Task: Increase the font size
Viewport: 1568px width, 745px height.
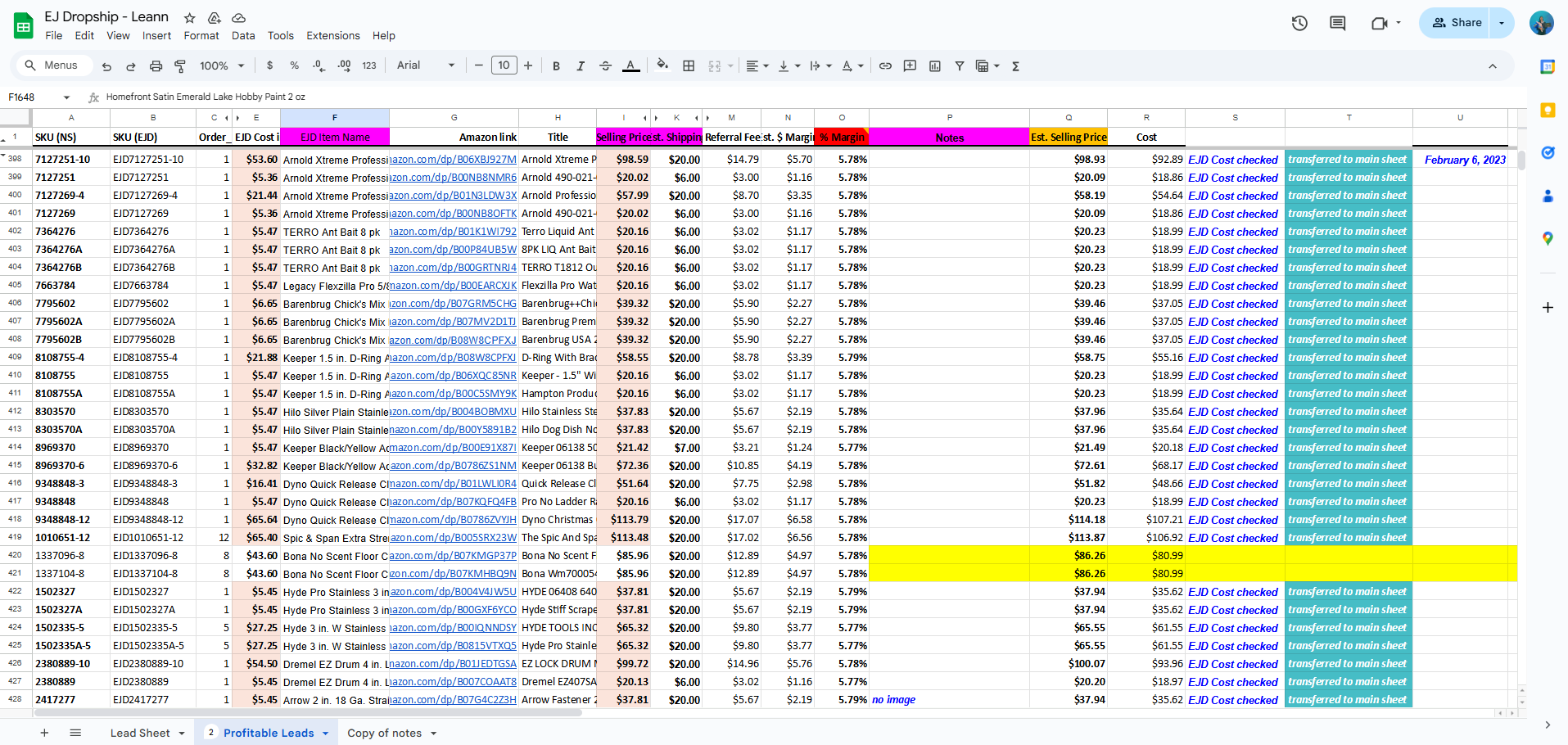Action: [528, 65]
